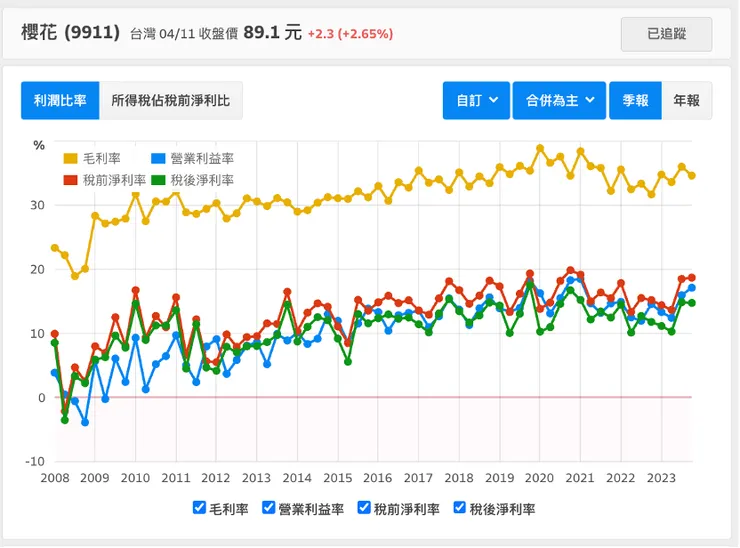Click the -10 y-axis label
Viewport: 740px width, 548px height.
(x=35, y=462)
